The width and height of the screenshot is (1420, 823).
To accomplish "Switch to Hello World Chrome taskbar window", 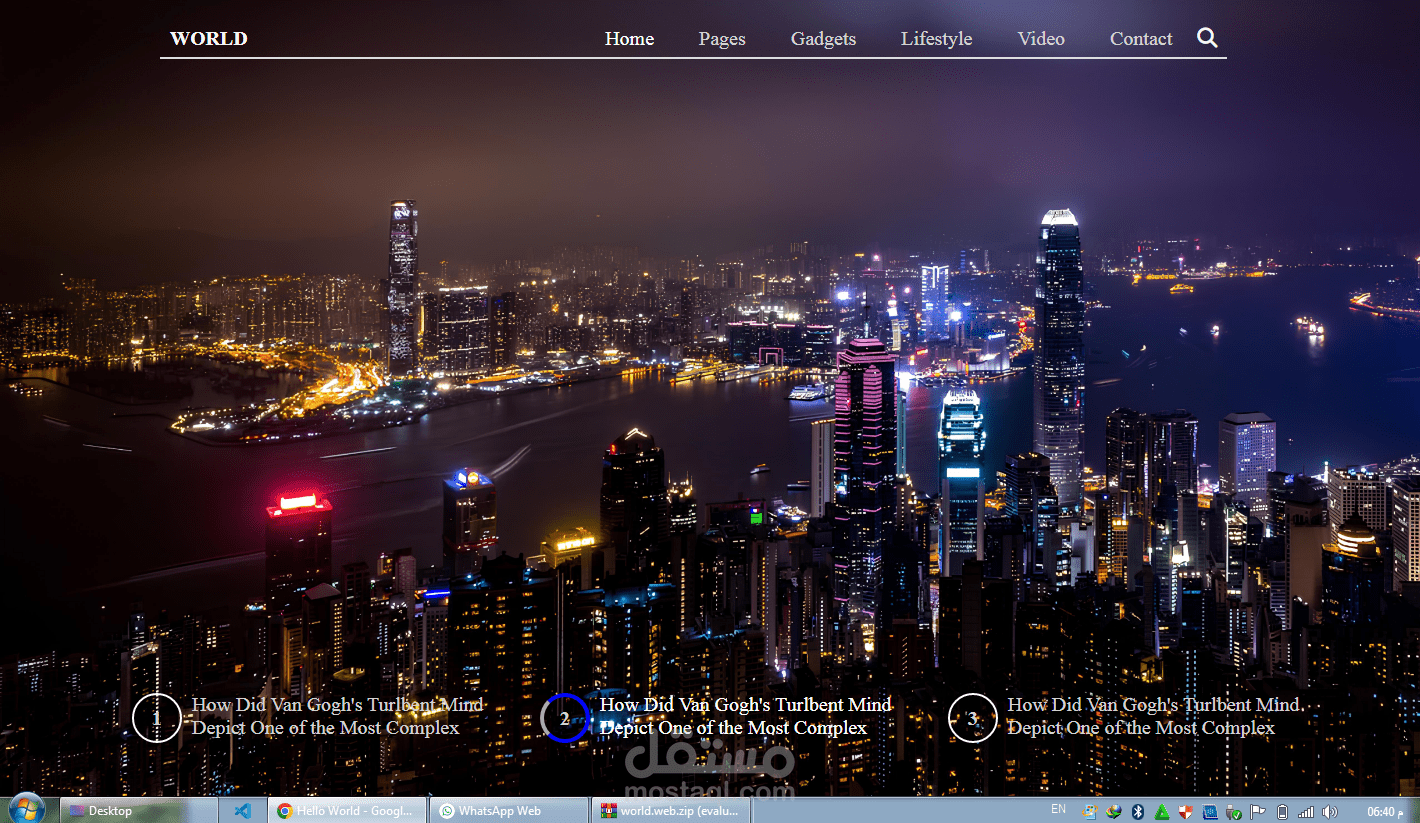I will click(x=347, y=810).
